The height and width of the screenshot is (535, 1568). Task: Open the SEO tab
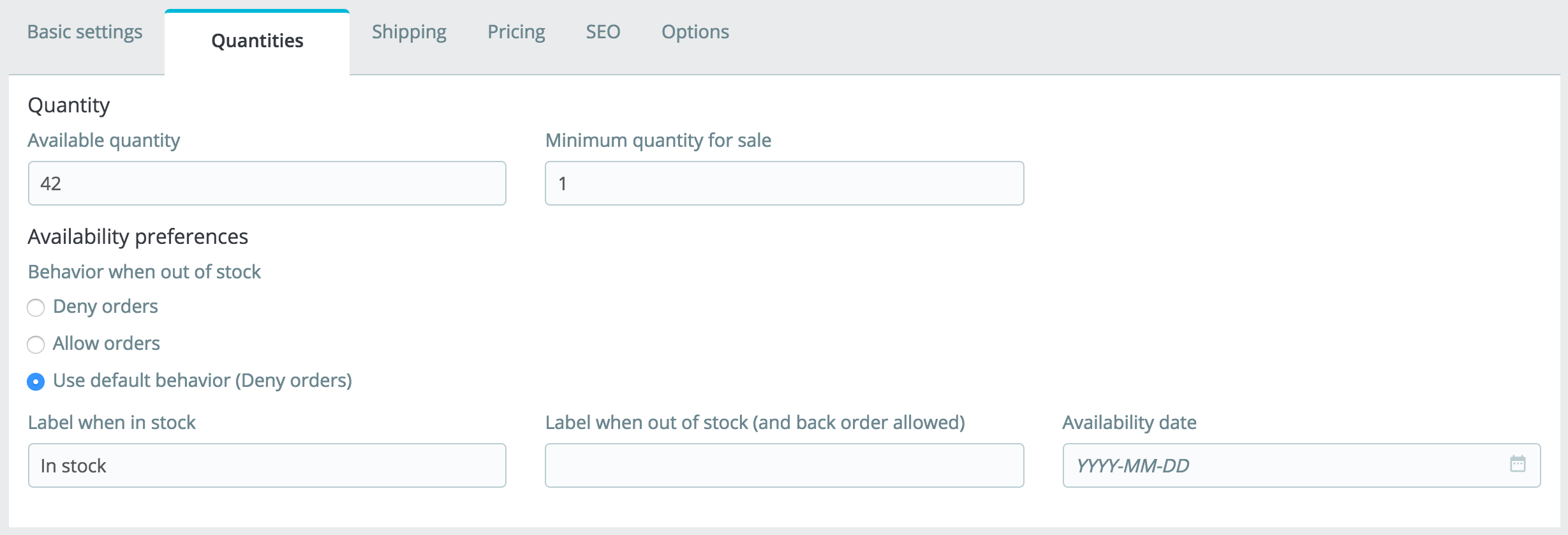pos(603,32)
